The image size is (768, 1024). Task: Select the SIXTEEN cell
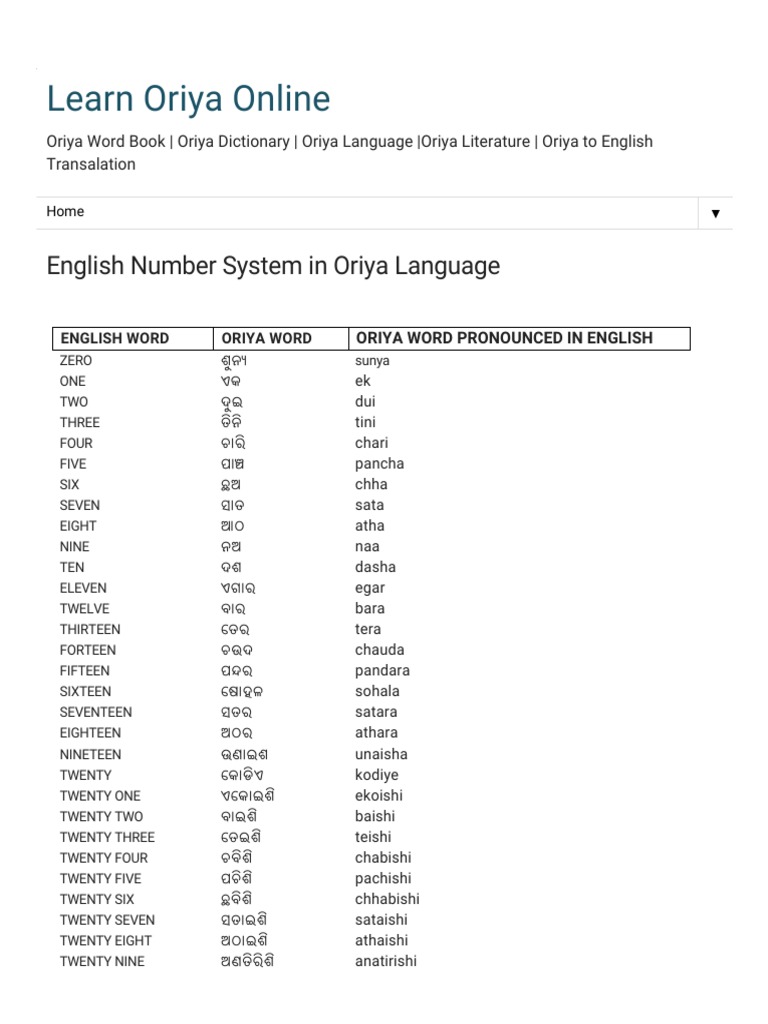click(86, 692)
